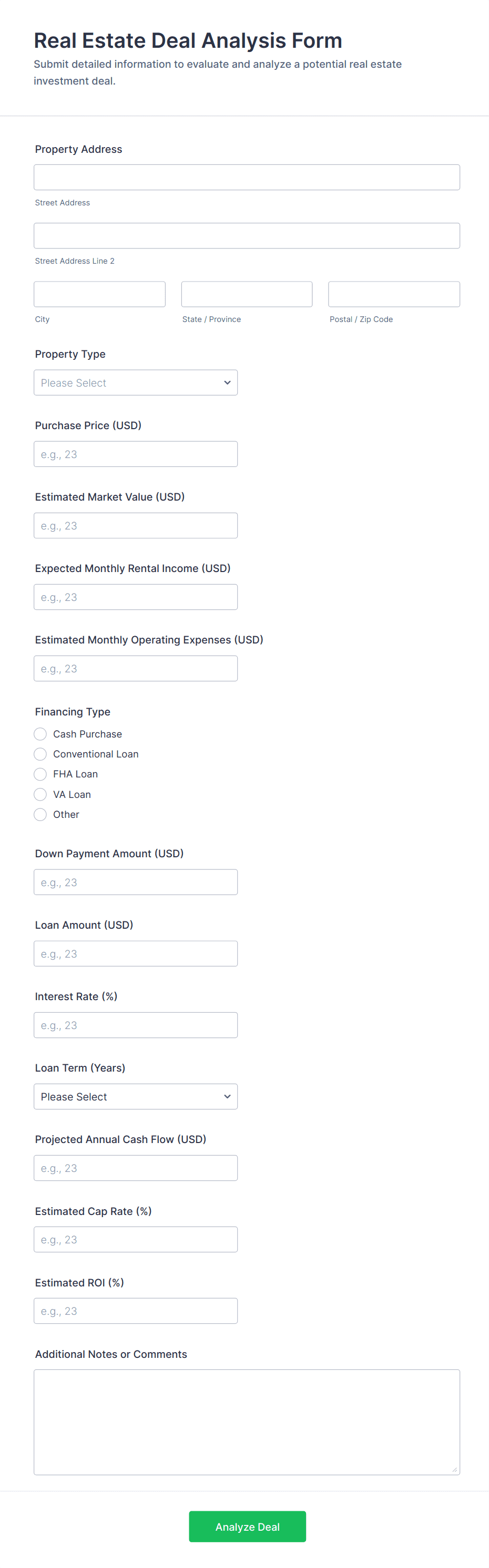Focus the Estimated Market Value field
489x1568 pixels.
pyautogui.click(x=136, y=525)
